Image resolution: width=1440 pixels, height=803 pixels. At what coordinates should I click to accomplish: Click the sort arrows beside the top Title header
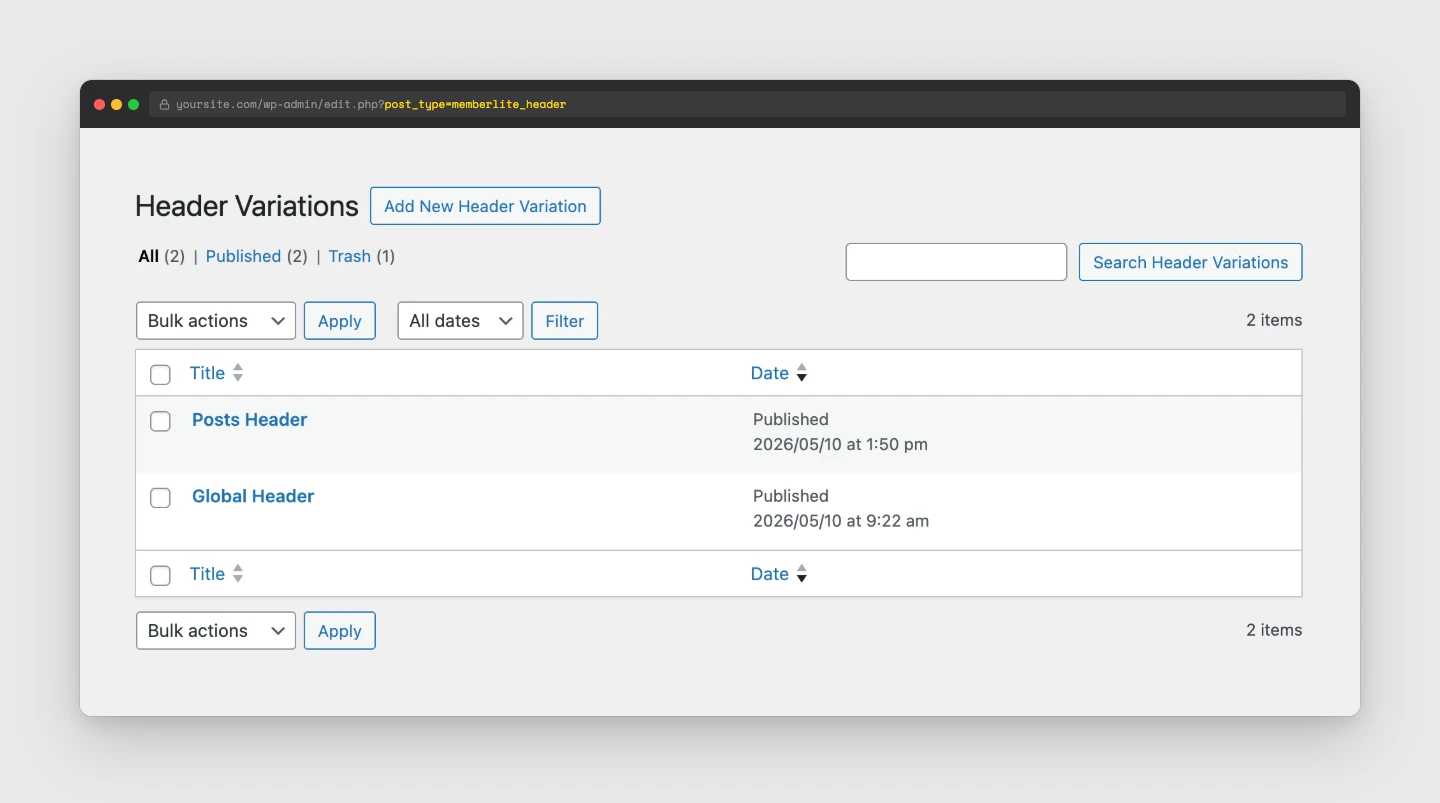(x=238, y=373)
